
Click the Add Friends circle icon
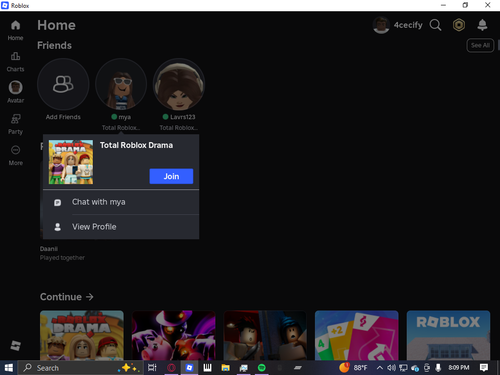(63, 84)
